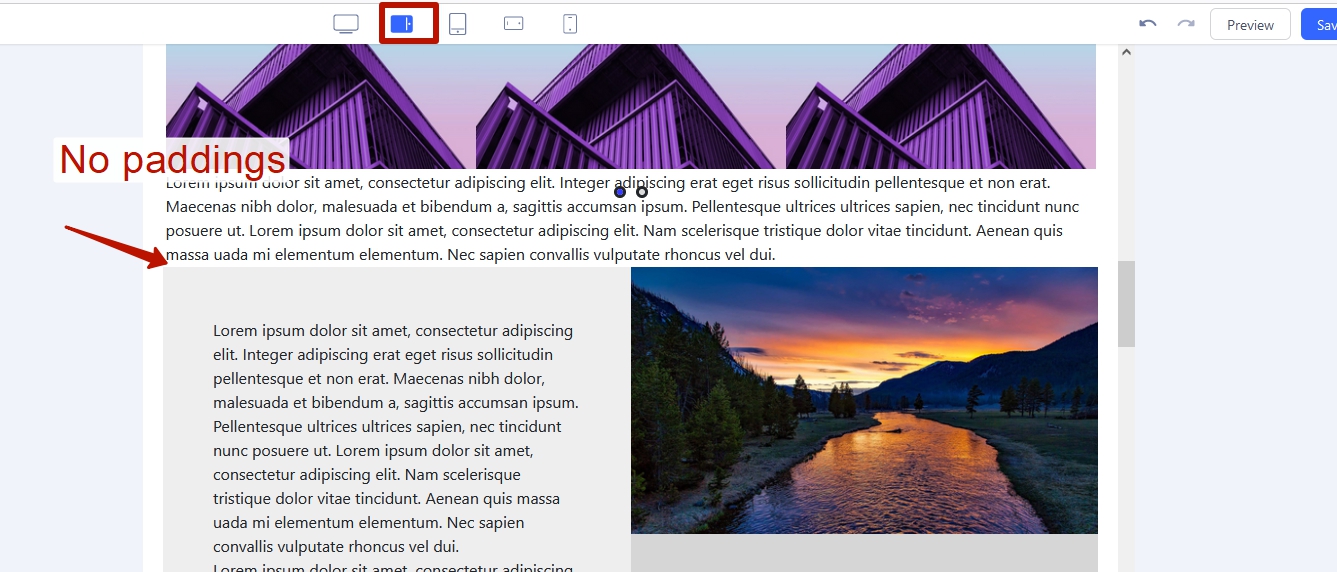This screenshot has width=1337, height=572.
Task: Save the page with the blue button
Action: (x=1320, y=25)
